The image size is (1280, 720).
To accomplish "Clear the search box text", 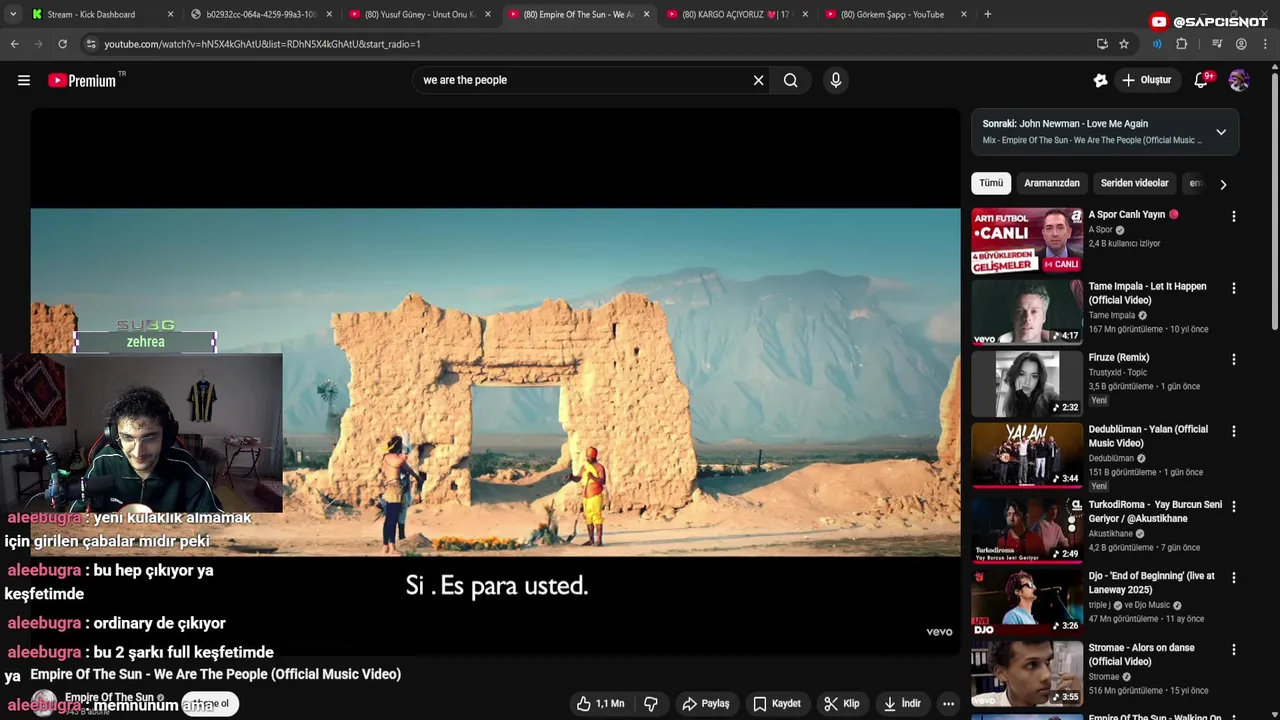I will click(758, 80).
